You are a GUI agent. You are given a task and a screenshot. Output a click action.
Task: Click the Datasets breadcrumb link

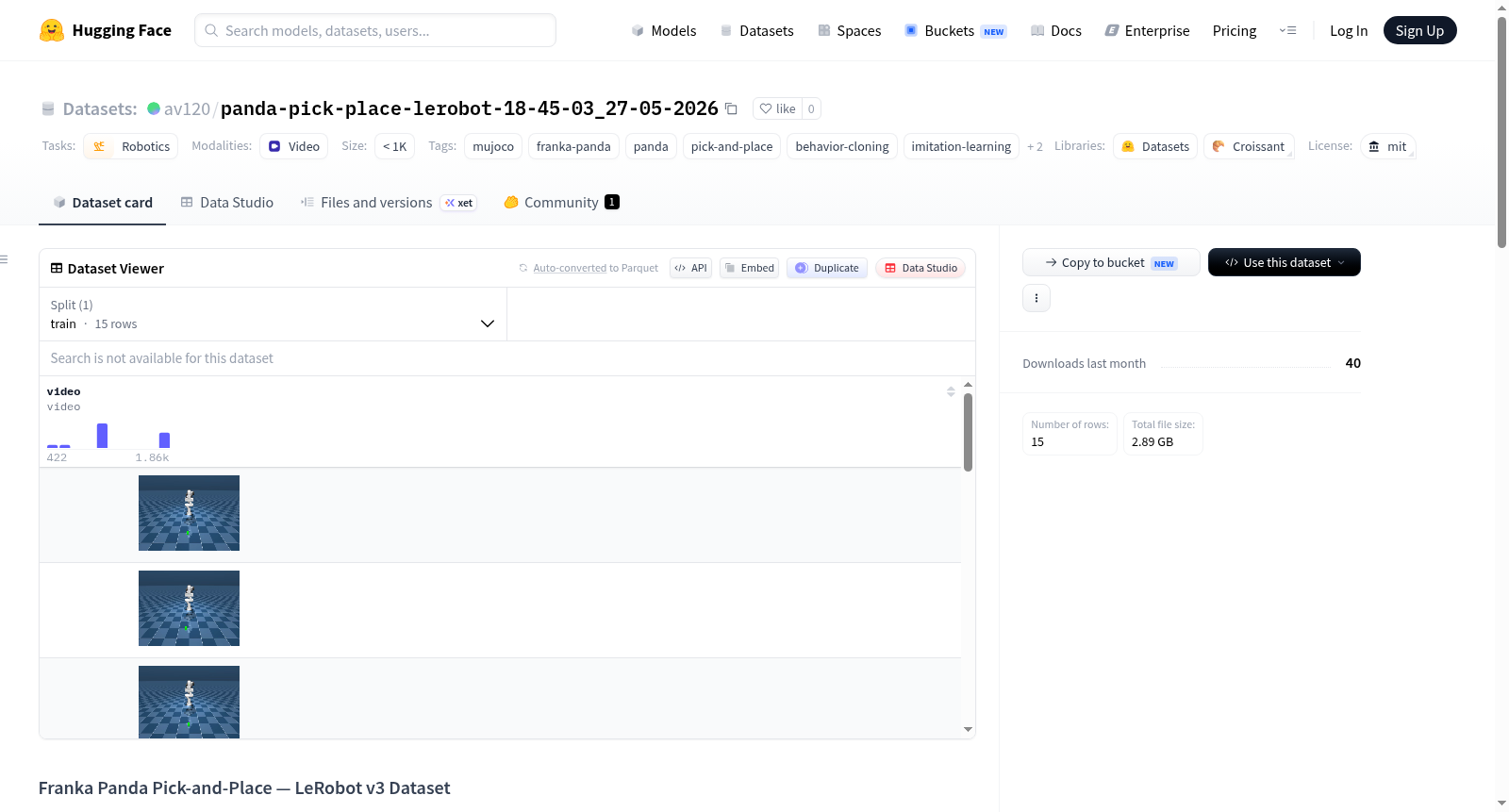tap(100, 108)
